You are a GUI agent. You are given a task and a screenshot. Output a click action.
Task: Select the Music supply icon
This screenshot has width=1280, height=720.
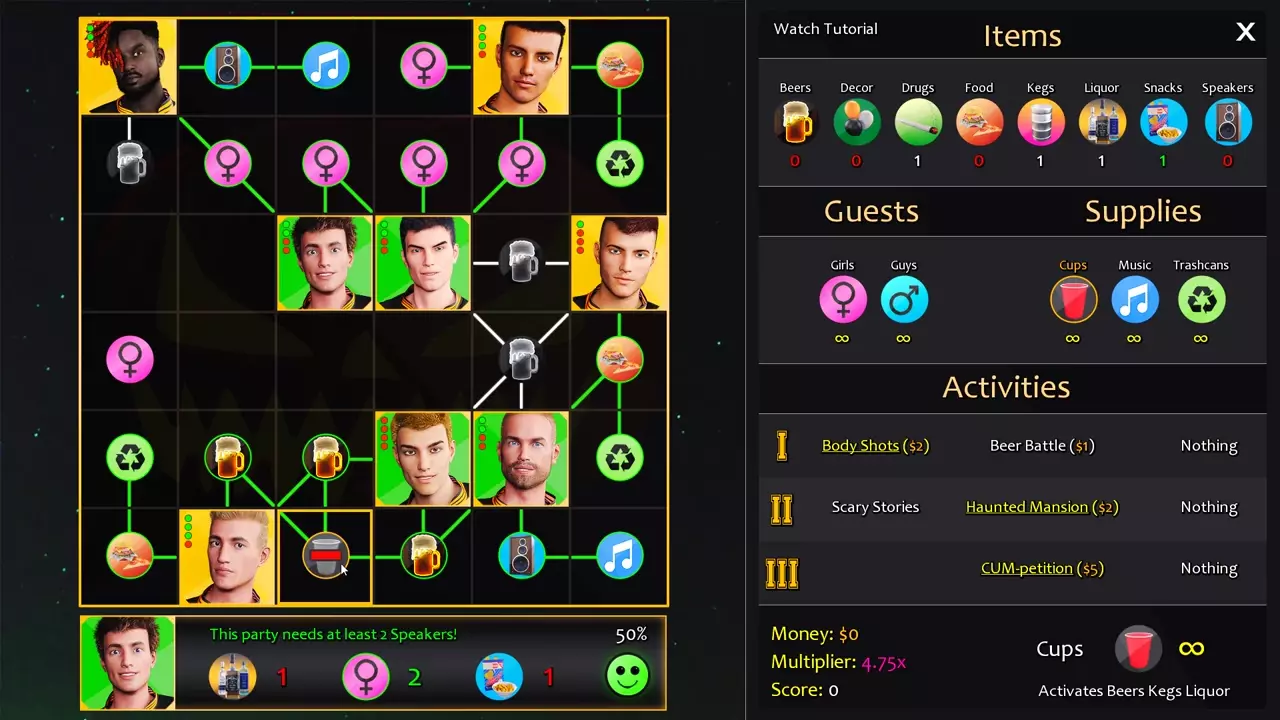tap(1134, 300)
